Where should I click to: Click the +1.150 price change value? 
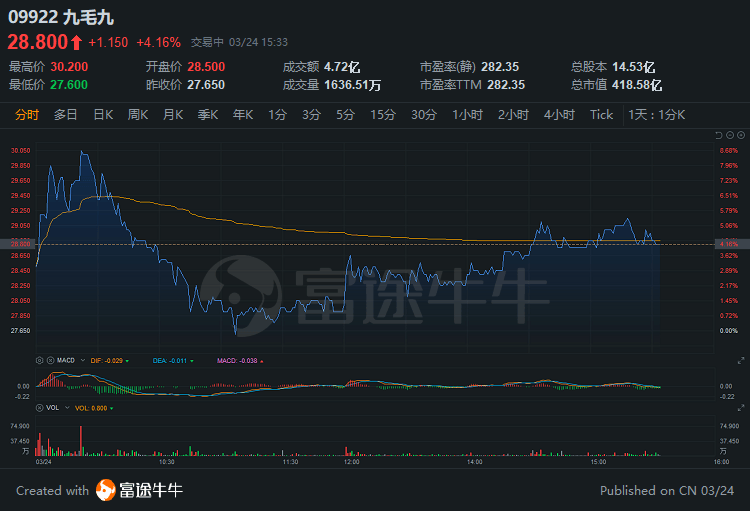click(x=108, y=43)
